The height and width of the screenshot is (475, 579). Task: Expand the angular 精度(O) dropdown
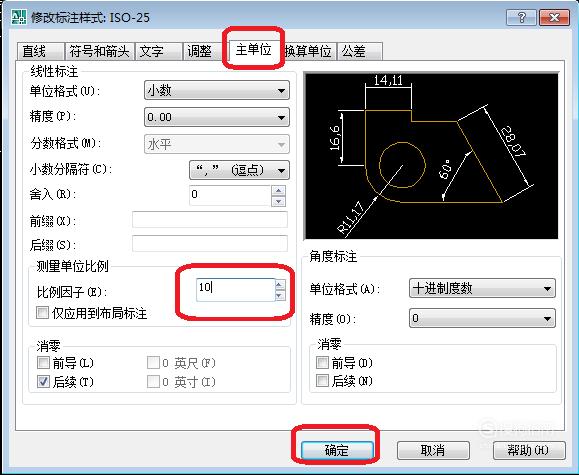click(x=482, y=318)
